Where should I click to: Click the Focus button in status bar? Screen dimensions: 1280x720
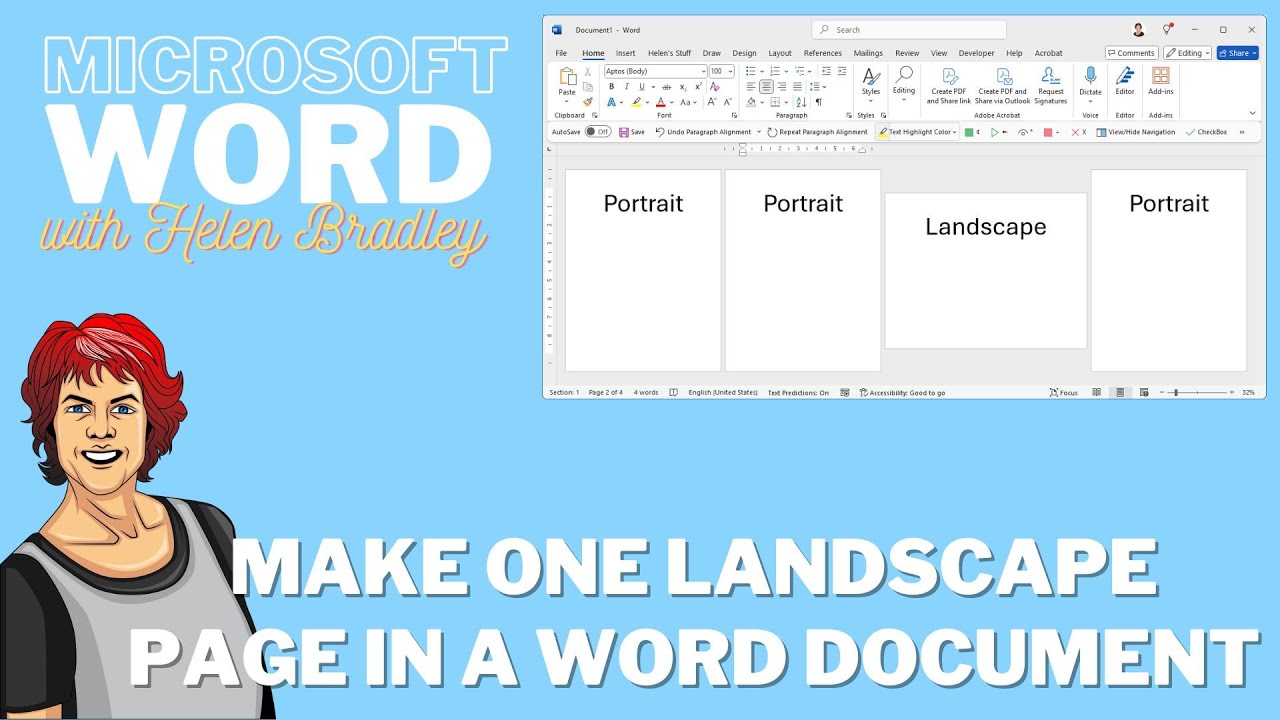(x=1064, y=392)
